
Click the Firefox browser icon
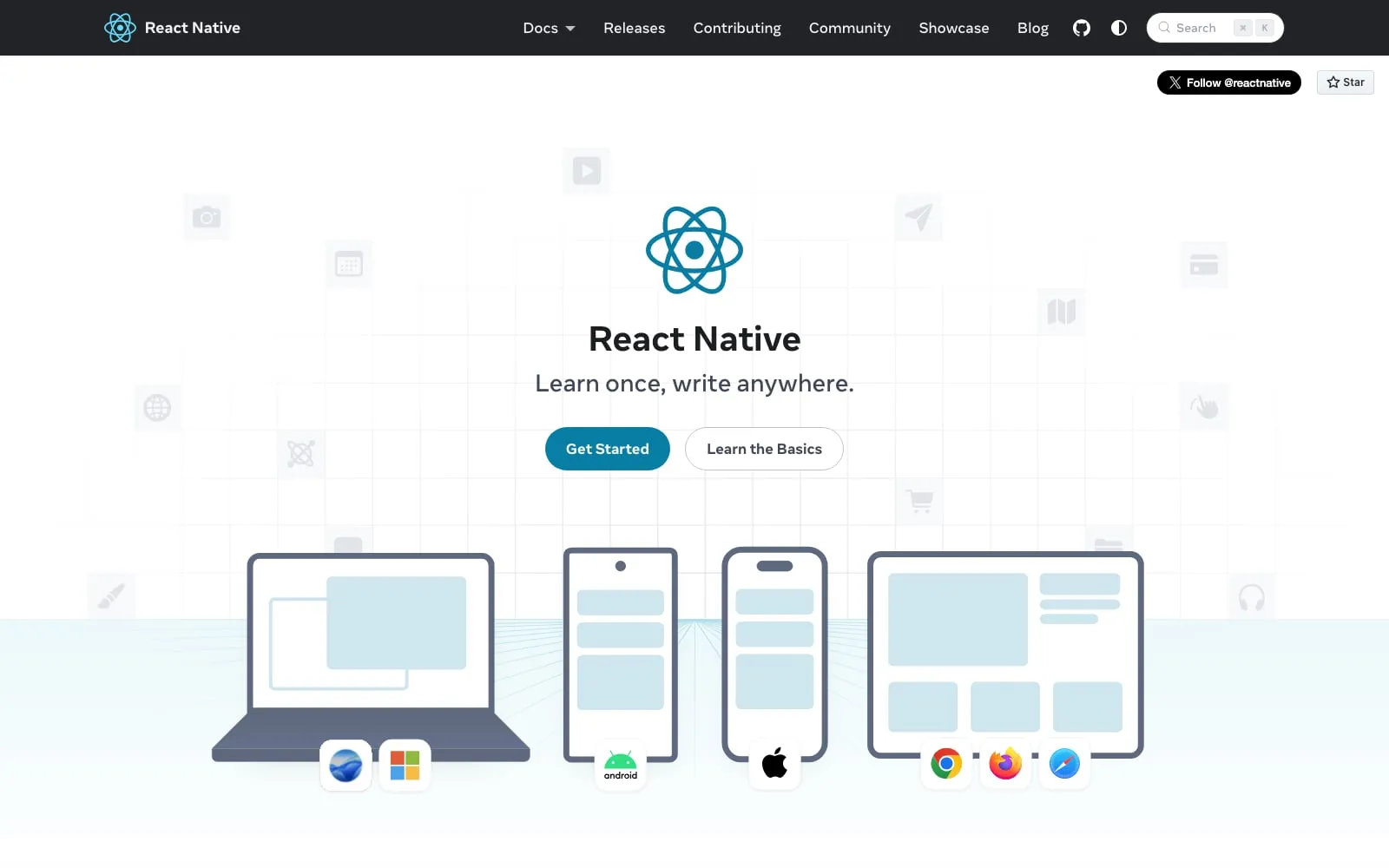coord(1005,764)
